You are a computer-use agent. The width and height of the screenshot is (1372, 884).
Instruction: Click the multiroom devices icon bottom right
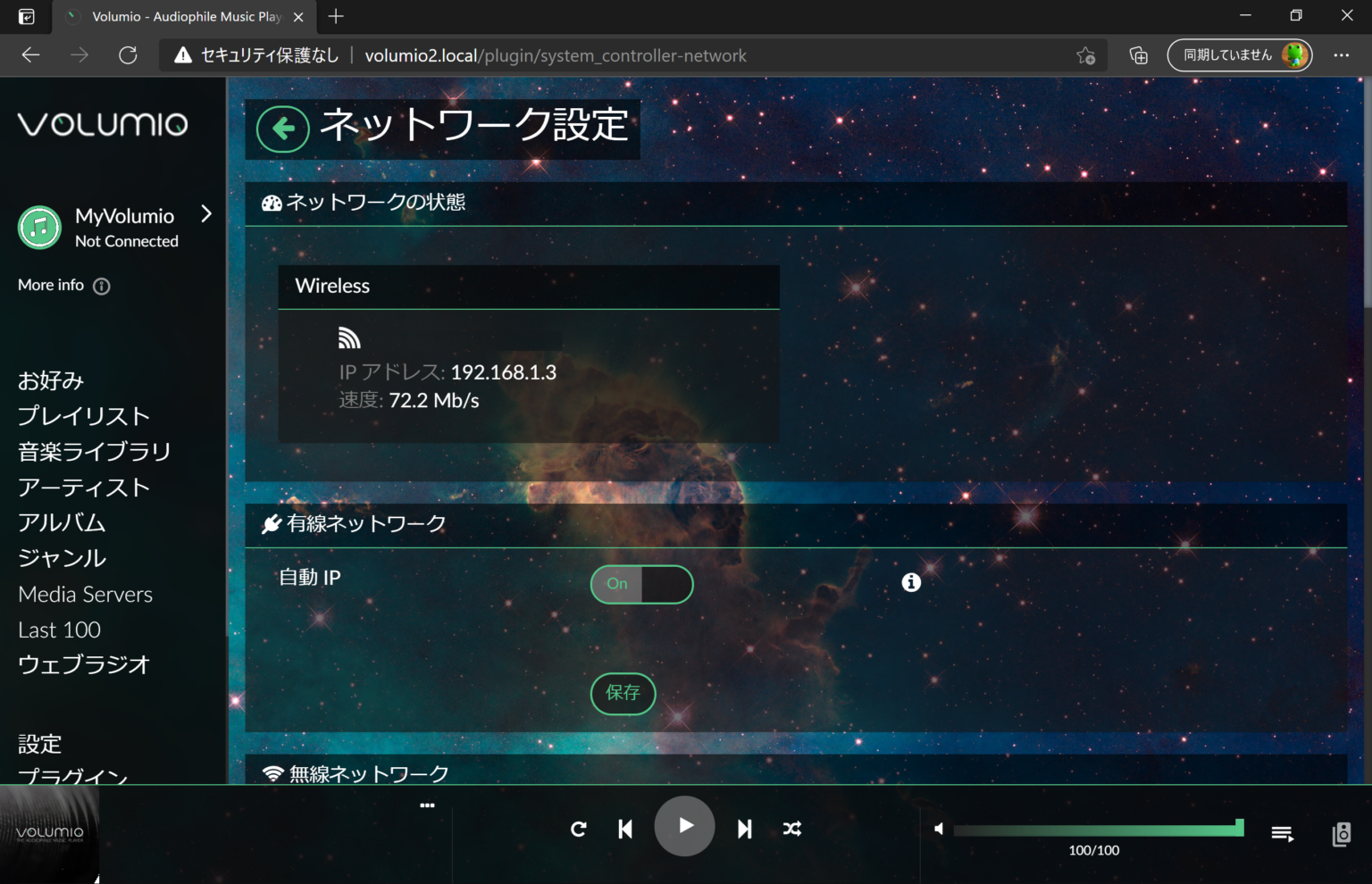coord(1341,834)
